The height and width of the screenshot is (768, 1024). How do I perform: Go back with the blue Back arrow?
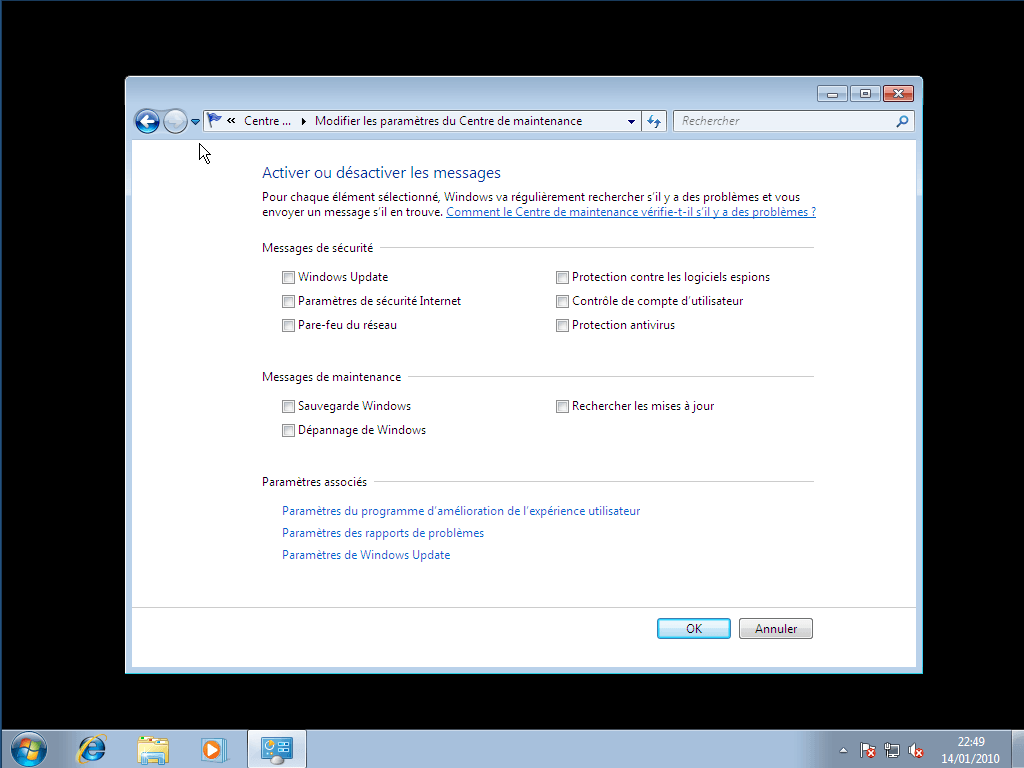coord(147,121)
